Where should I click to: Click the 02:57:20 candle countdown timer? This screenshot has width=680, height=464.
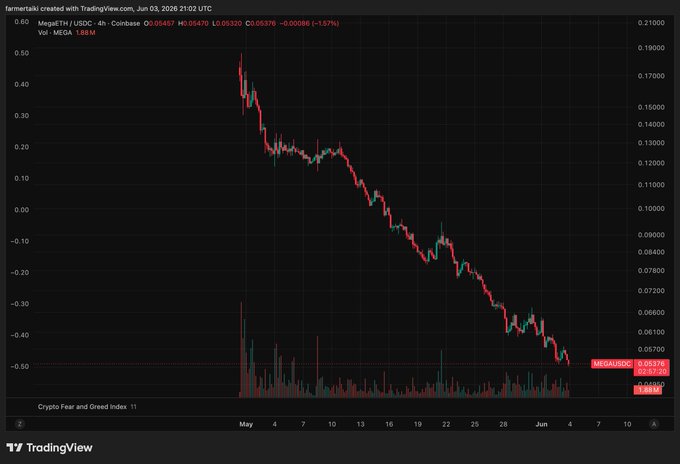pos(651,372)
